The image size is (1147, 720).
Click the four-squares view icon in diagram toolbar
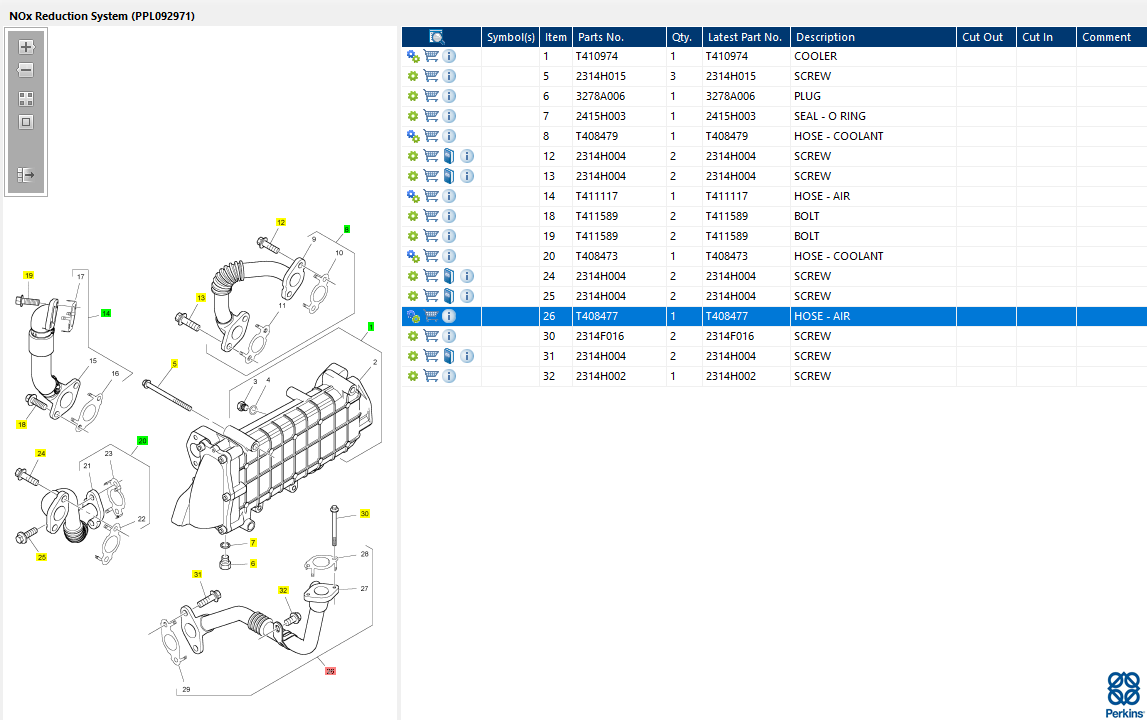point(26,99)
